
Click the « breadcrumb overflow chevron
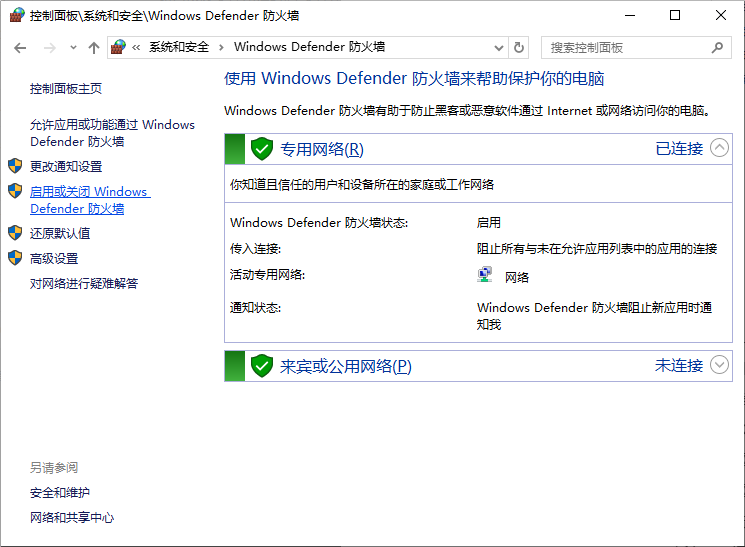[x=136, y=48]
